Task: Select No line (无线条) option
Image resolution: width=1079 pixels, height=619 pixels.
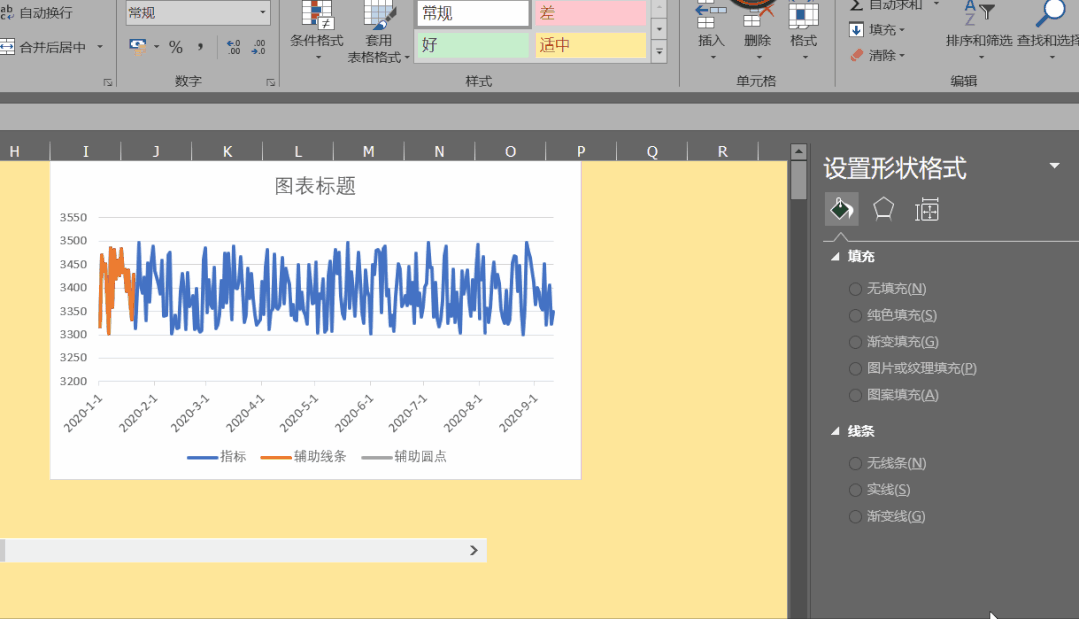Action: click(x=888, y=464)
